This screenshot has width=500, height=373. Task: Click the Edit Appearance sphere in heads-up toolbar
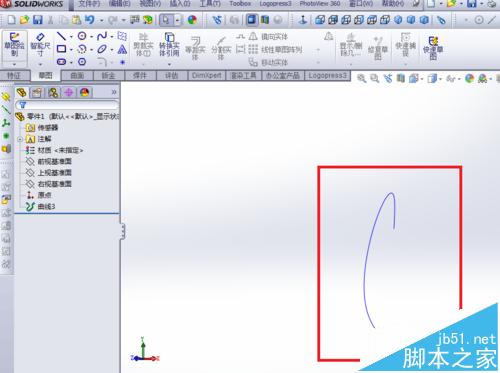[469, 79]
